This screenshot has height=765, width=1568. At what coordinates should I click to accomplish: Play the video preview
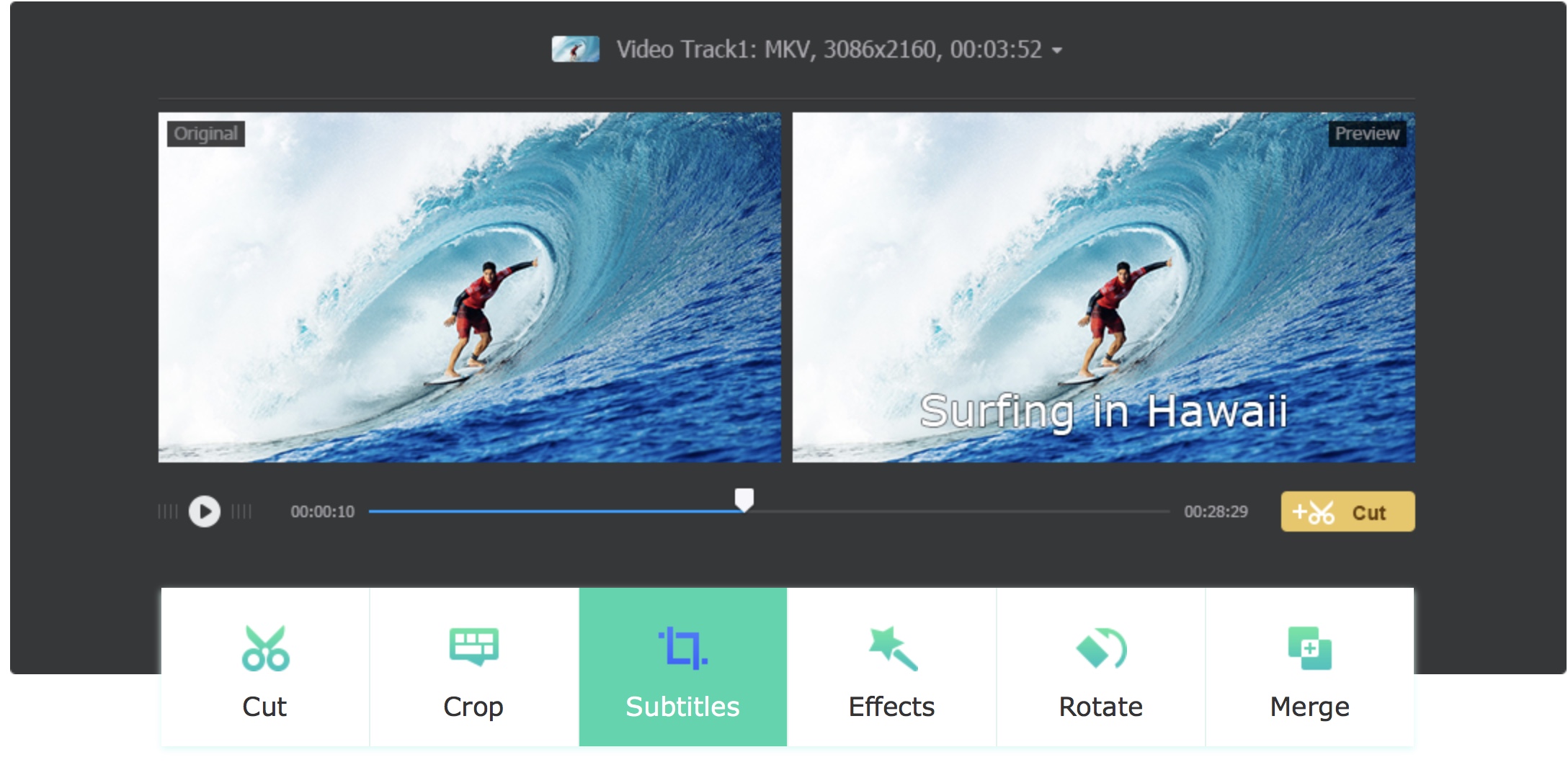point(204,512)
